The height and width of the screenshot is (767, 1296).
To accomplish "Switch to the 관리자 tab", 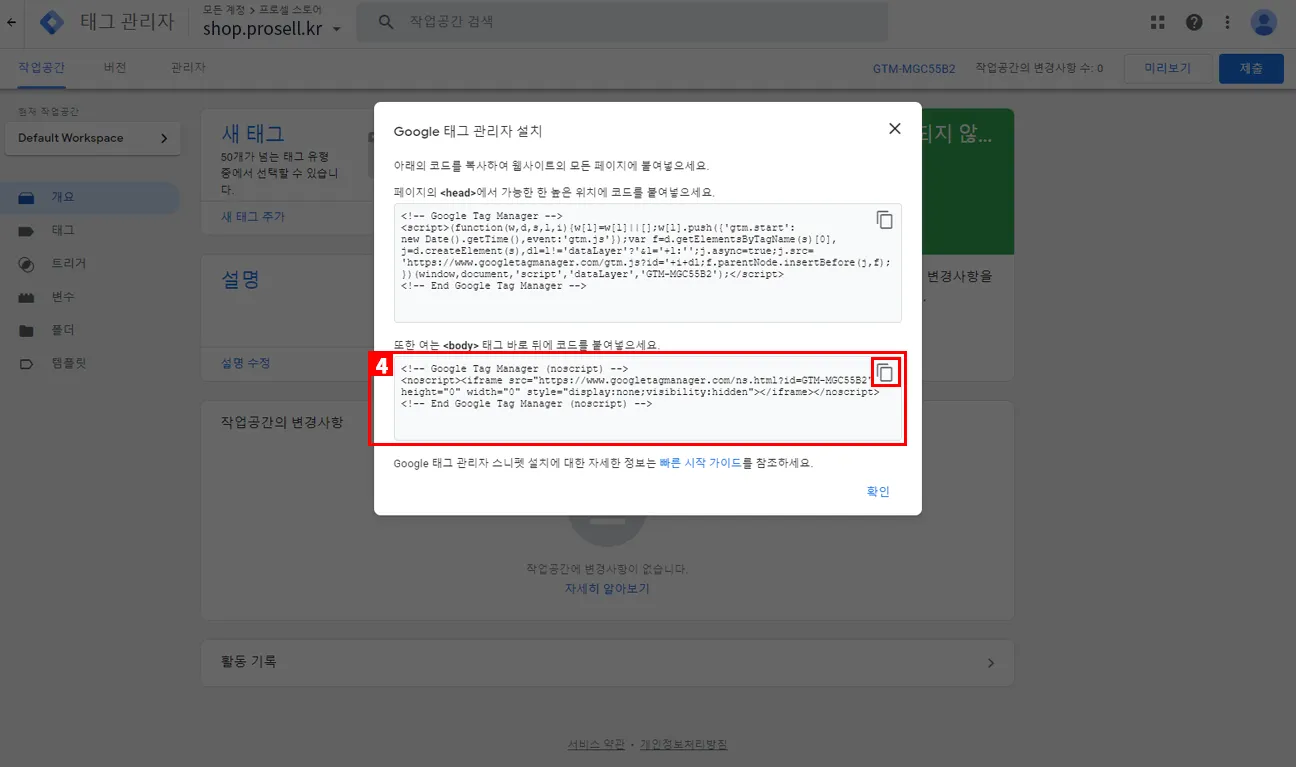I will pyautogui.click(x=188, y=68).
